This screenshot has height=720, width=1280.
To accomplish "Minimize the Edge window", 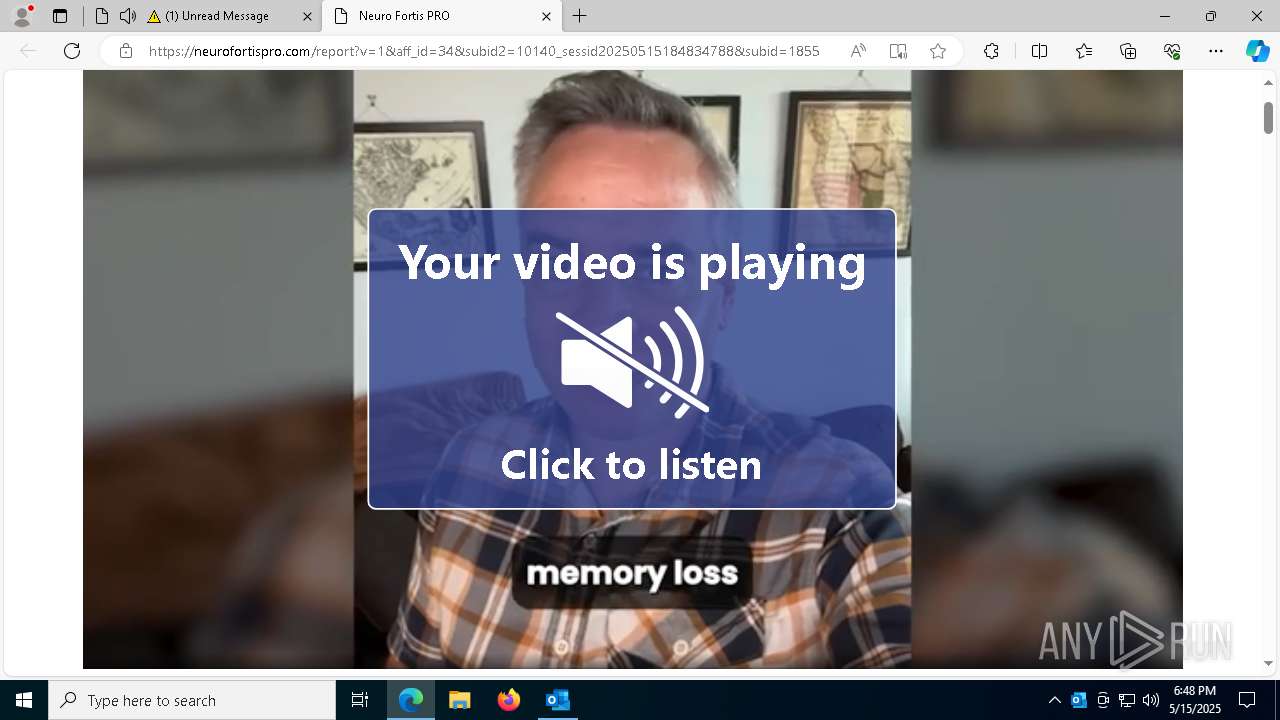I will [1164, 16].
